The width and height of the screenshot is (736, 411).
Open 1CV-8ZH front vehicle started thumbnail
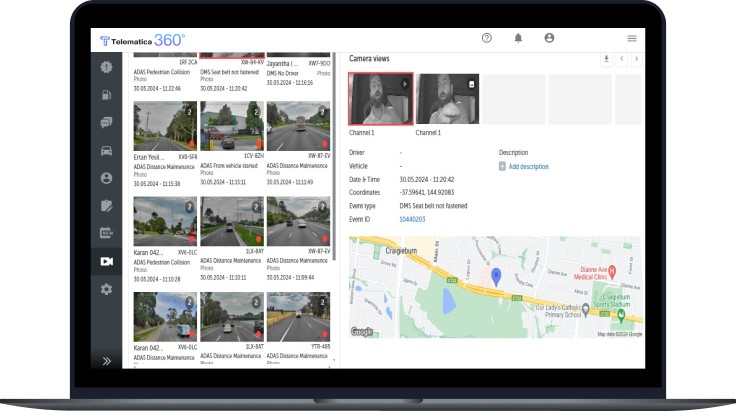coord(232,126)
